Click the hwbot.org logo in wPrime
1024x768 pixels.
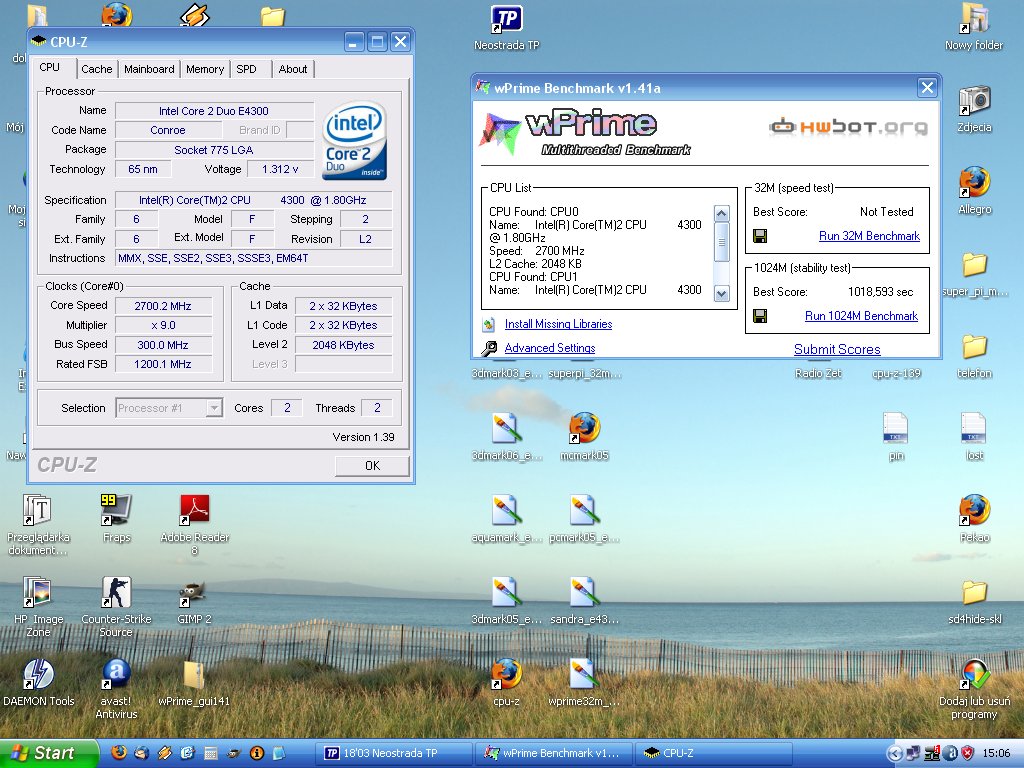point(848,126)
